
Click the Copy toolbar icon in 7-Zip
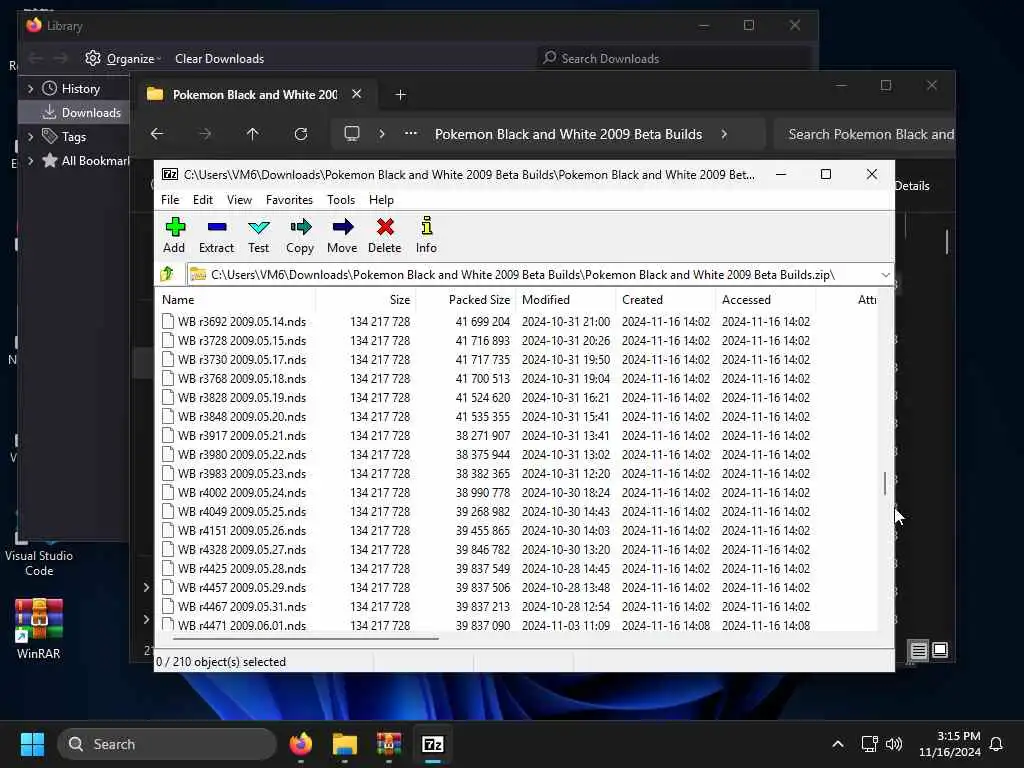pyautogui.click(x=300, y=235)
